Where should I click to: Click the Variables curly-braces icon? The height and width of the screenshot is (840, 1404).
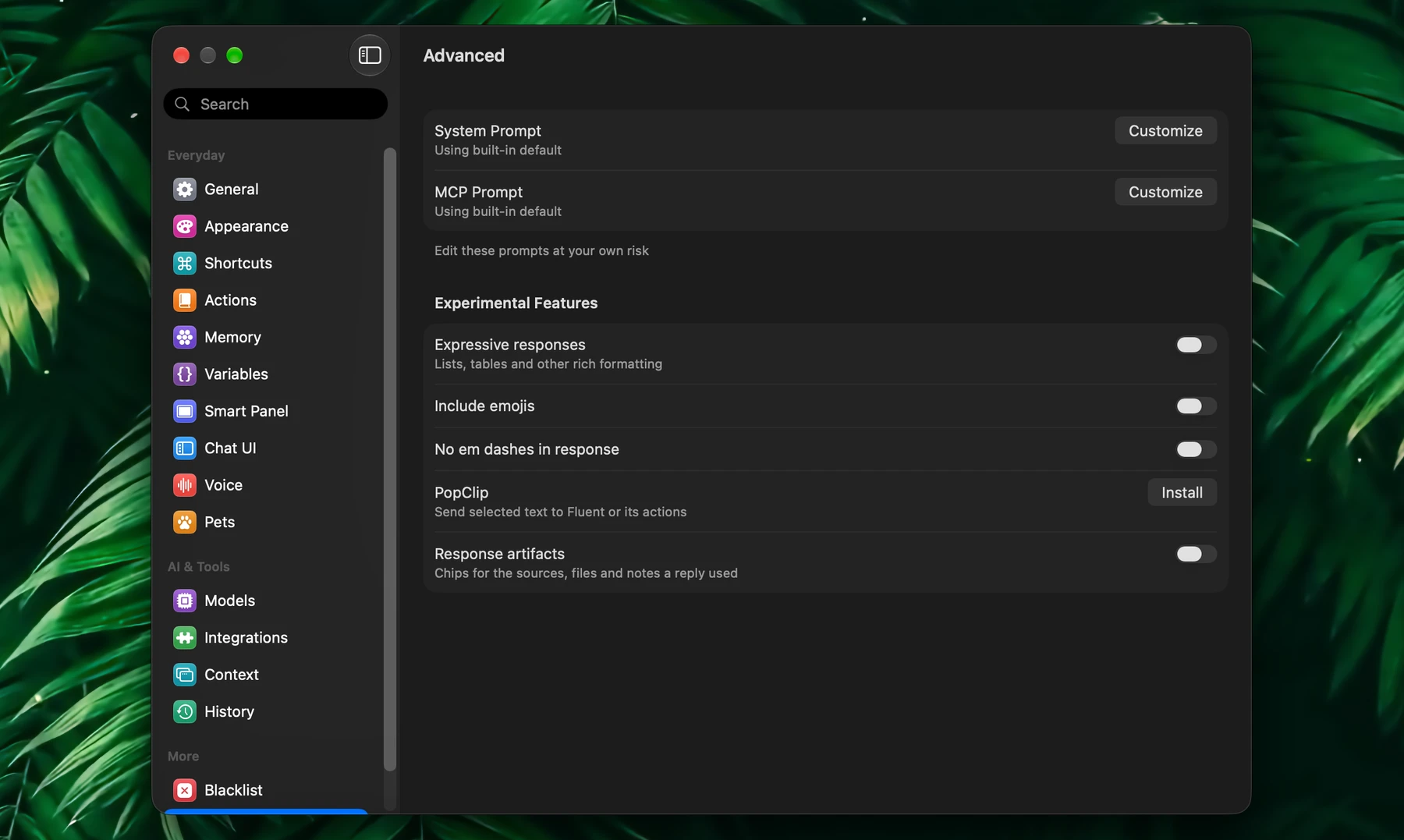tap(185, 374)
